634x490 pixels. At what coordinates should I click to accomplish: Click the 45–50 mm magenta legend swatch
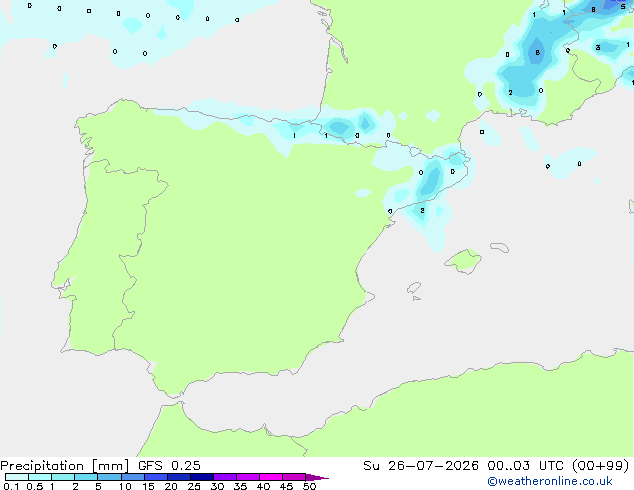[294, 477]
